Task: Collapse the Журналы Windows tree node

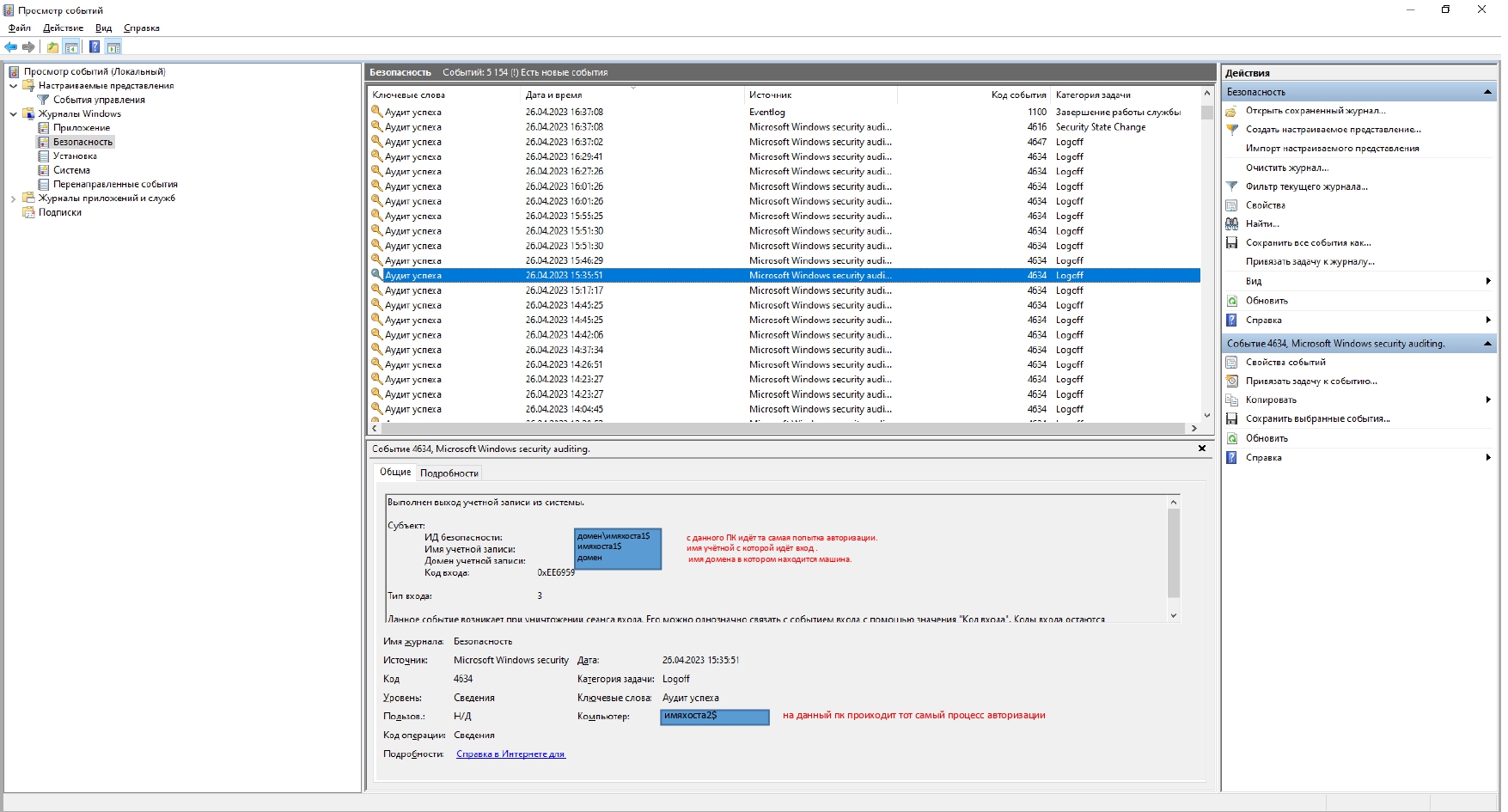Action: tap(13, 113)
